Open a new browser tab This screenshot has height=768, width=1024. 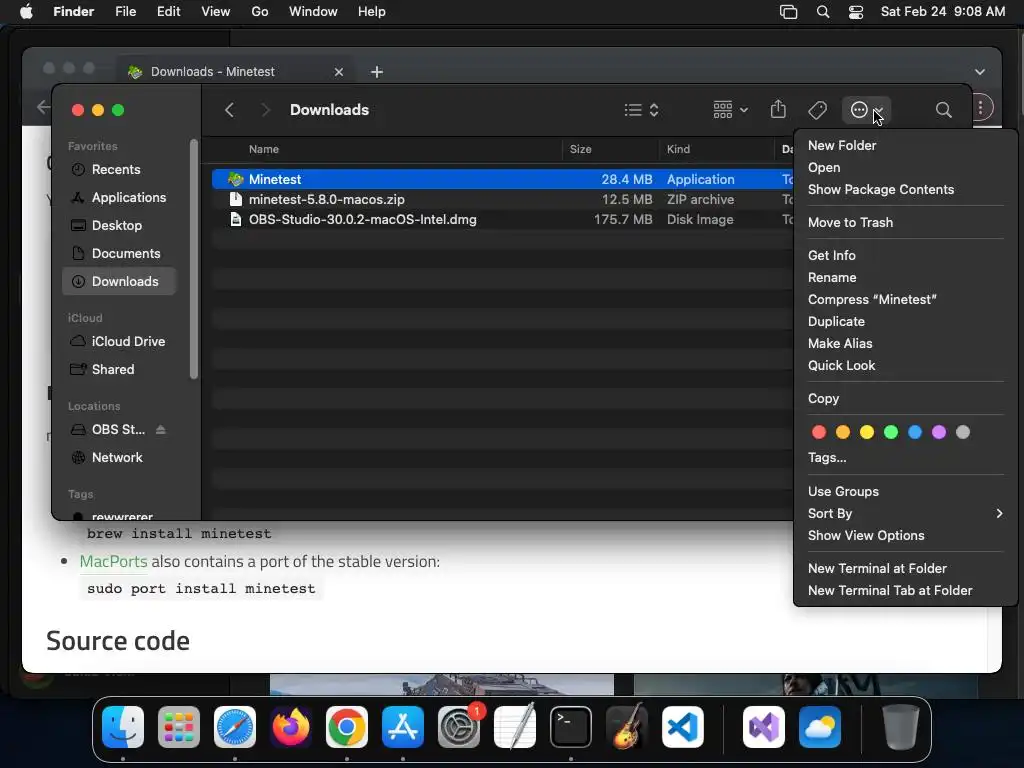pos(377,72)
